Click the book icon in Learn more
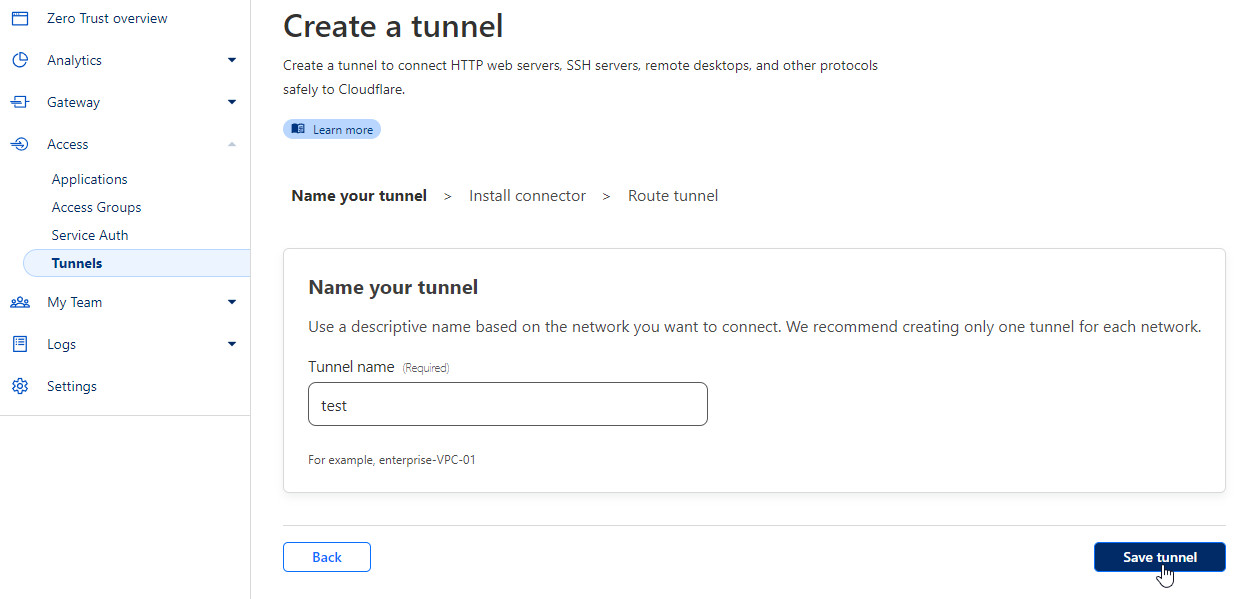Viewport: 1259px width, 599px height. pyautogui.click(x=298, y=129)
